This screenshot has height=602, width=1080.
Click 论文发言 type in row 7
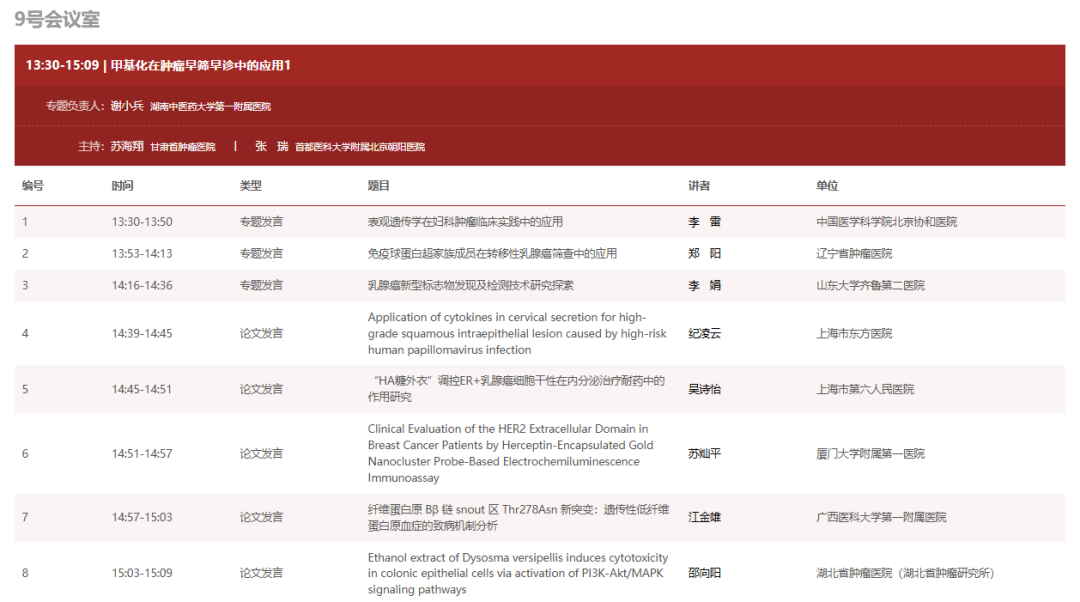[261, 517]
